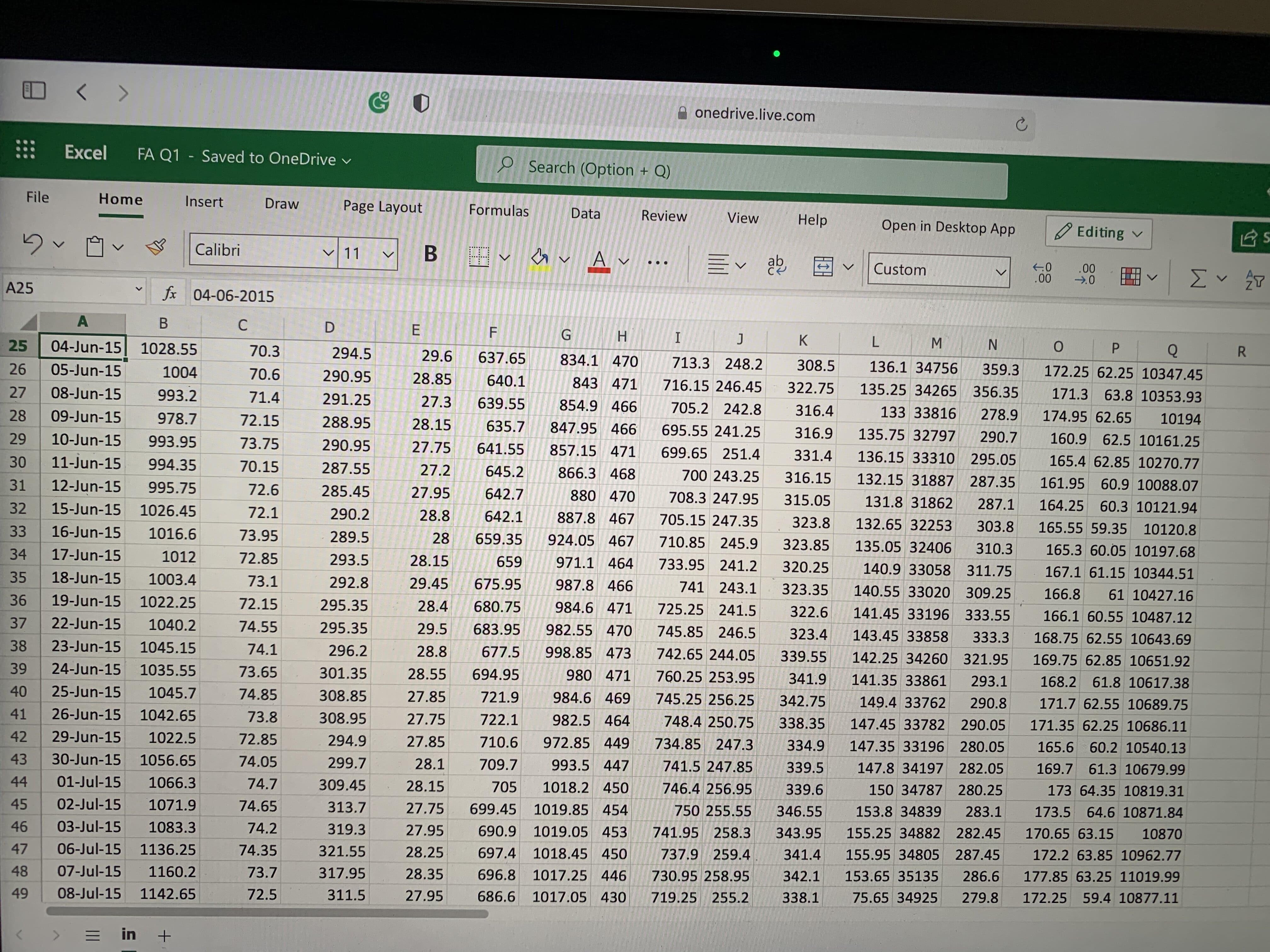The width and height of the screenshot is (1270, 952).
Task: Switch to the Draw tab
Action: (x=282, y=204)
